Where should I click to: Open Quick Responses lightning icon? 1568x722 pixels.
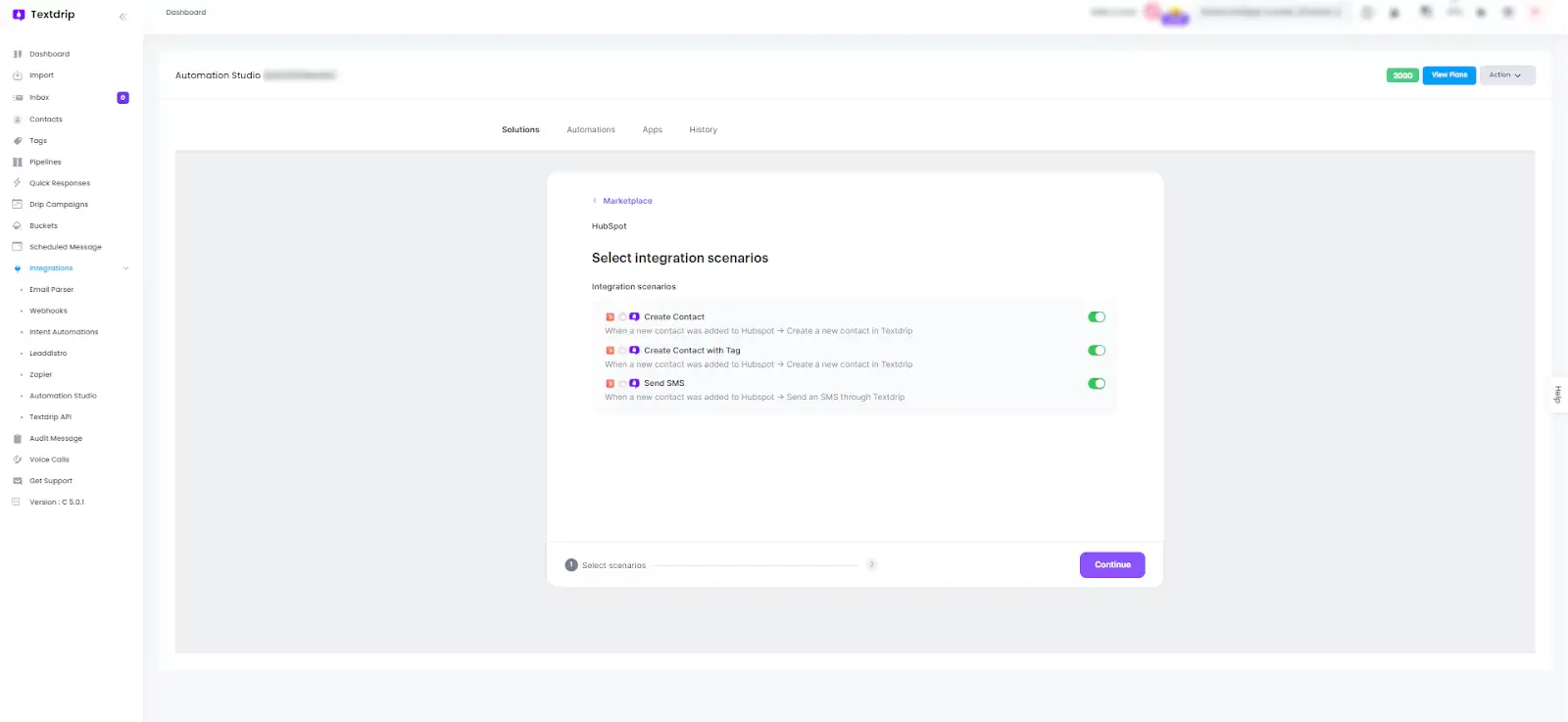[x=18, y=183]
